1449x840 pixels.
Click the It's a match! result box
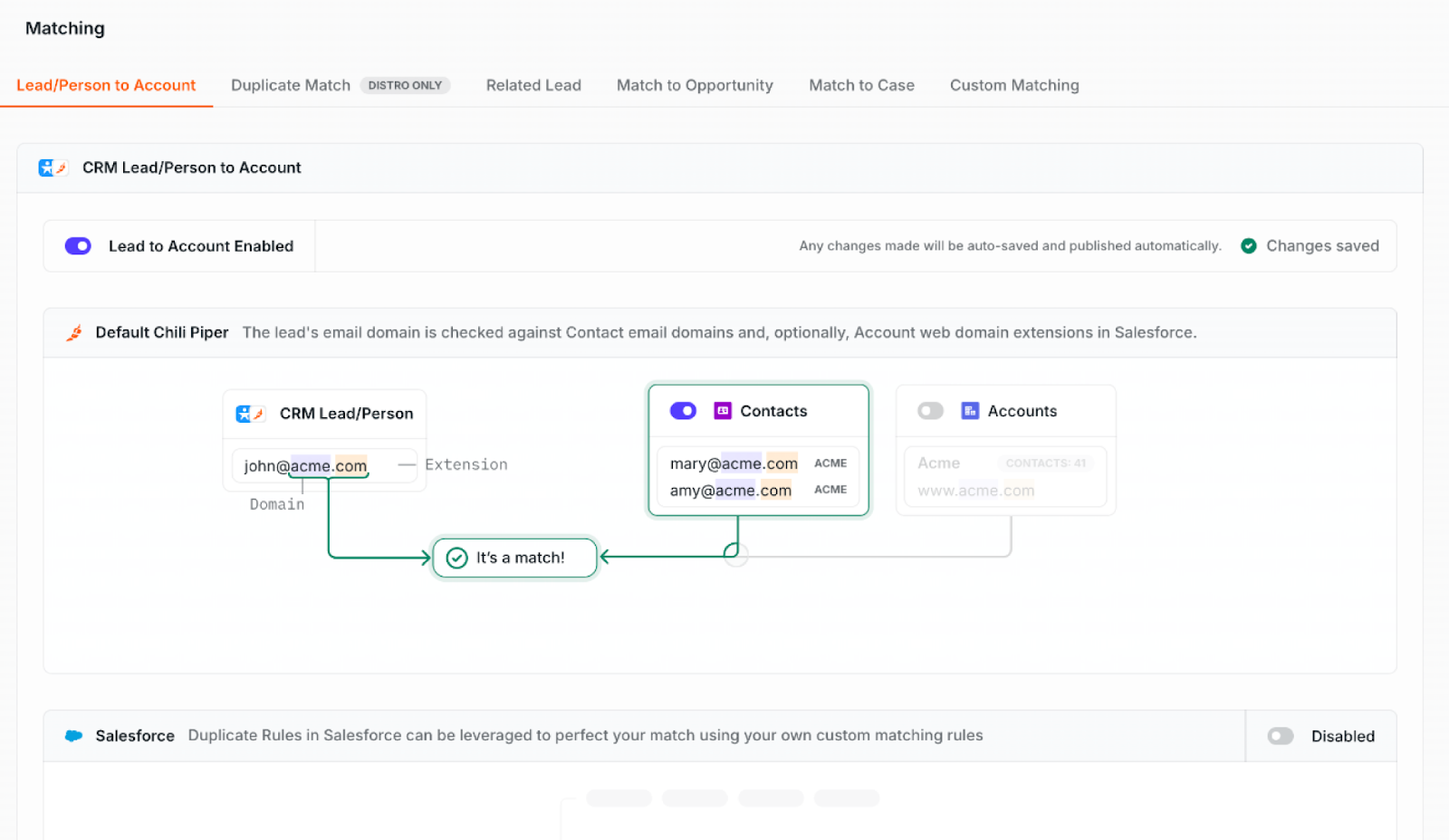pos(514,558)
